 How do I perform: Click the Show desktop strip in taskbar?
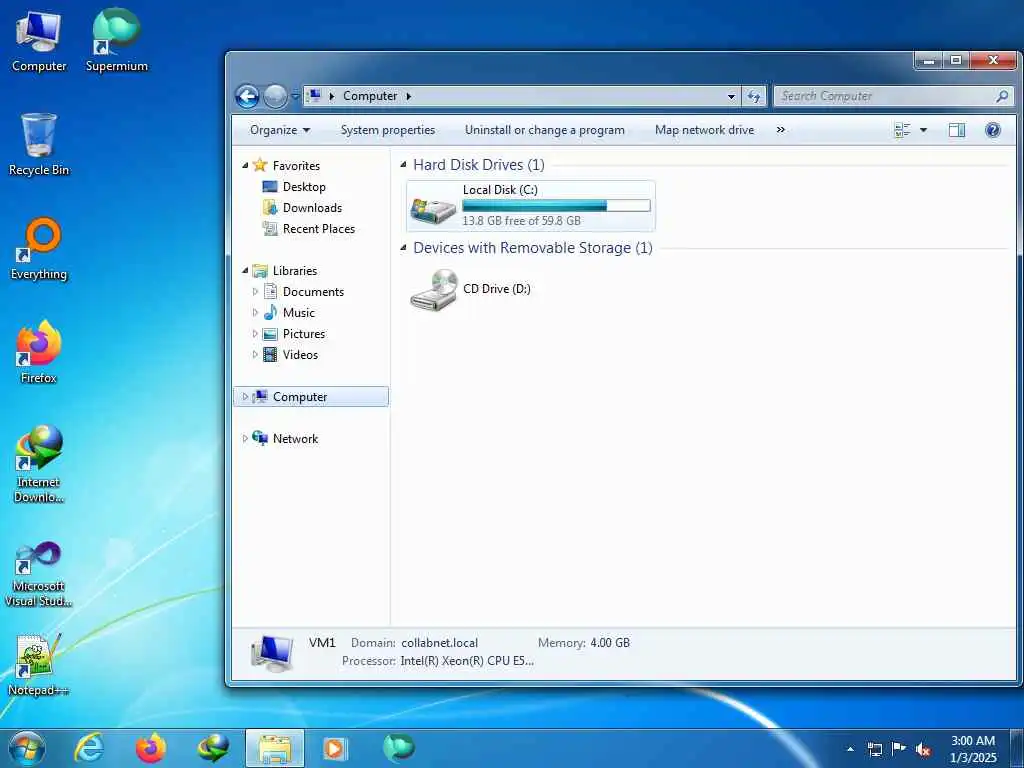(1017, 748)
